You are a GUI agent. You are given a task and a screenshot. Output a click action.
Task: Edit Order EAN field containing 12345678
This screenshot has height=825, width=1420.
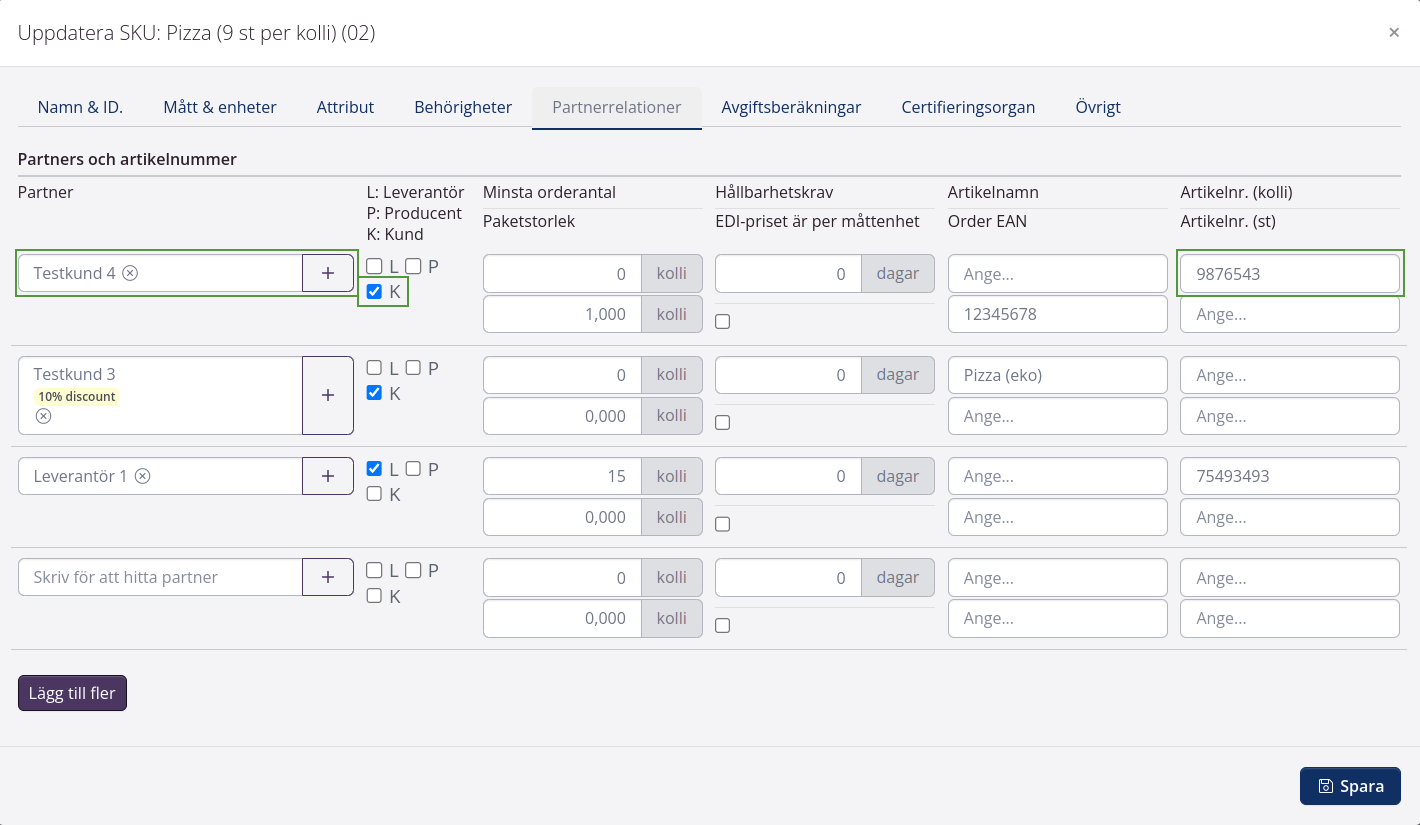1057,314
